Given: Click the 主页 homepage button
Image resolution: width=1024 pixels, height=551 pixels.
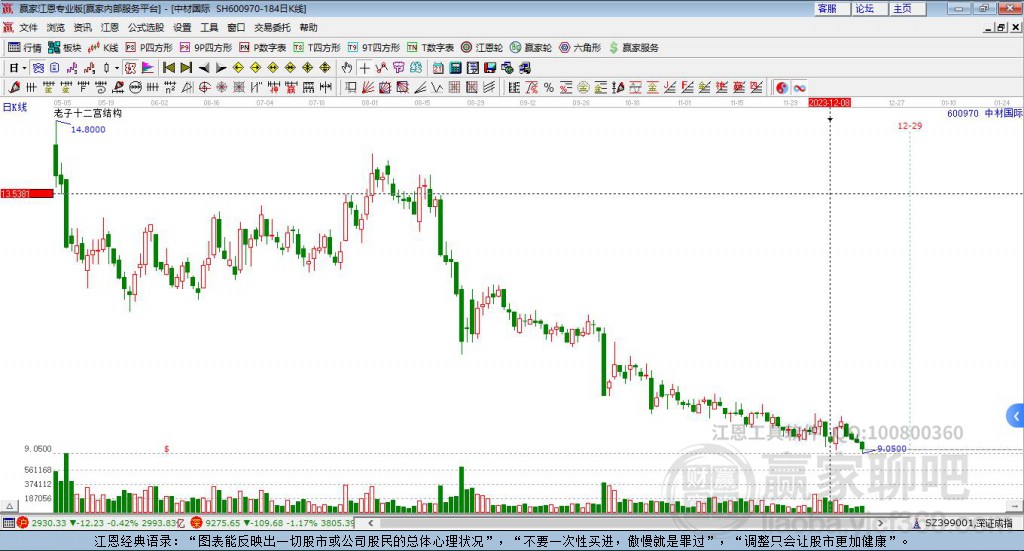Looking at the screenshot, I should coord(907,8).
